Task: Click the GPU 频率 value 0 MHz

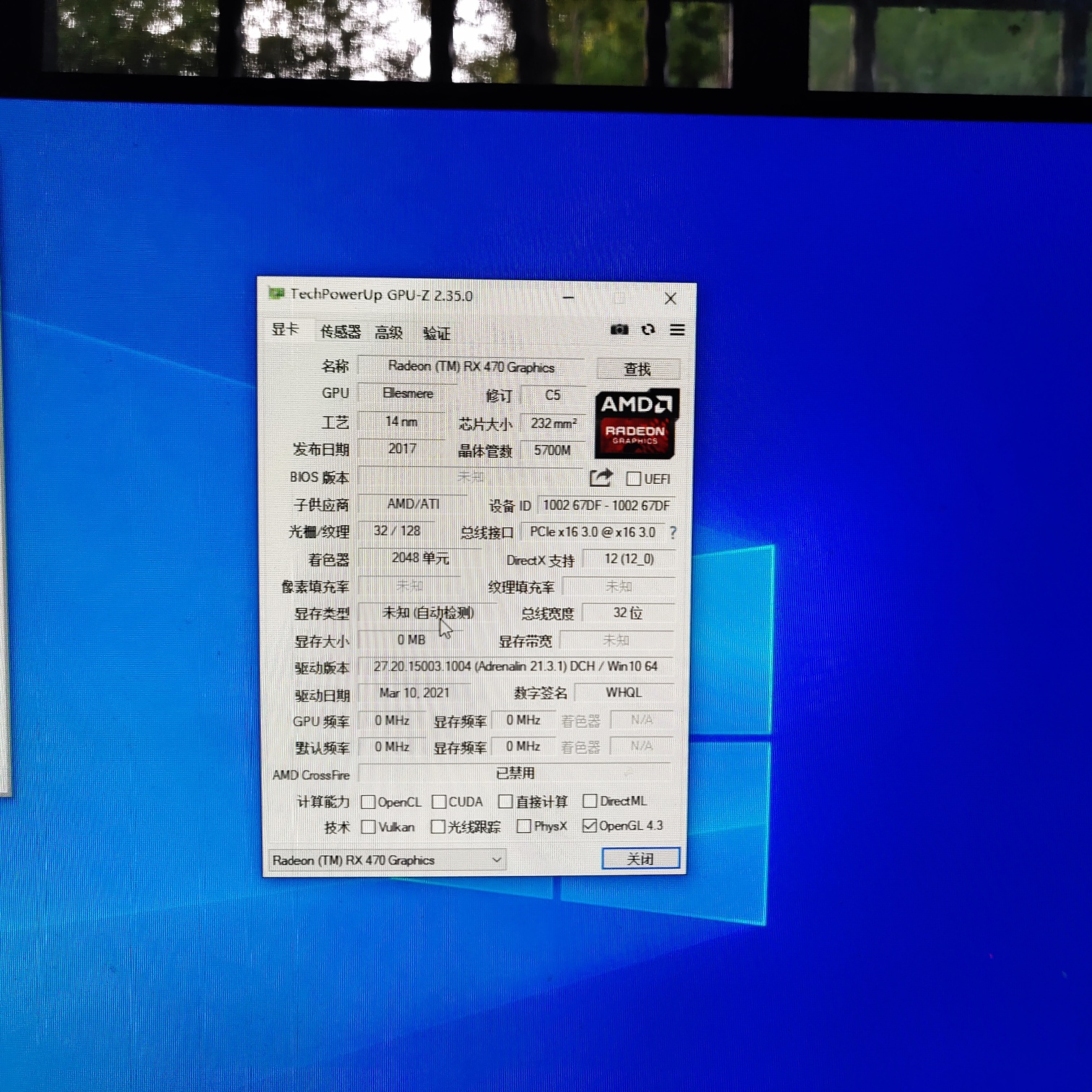Action: [392, 720]
